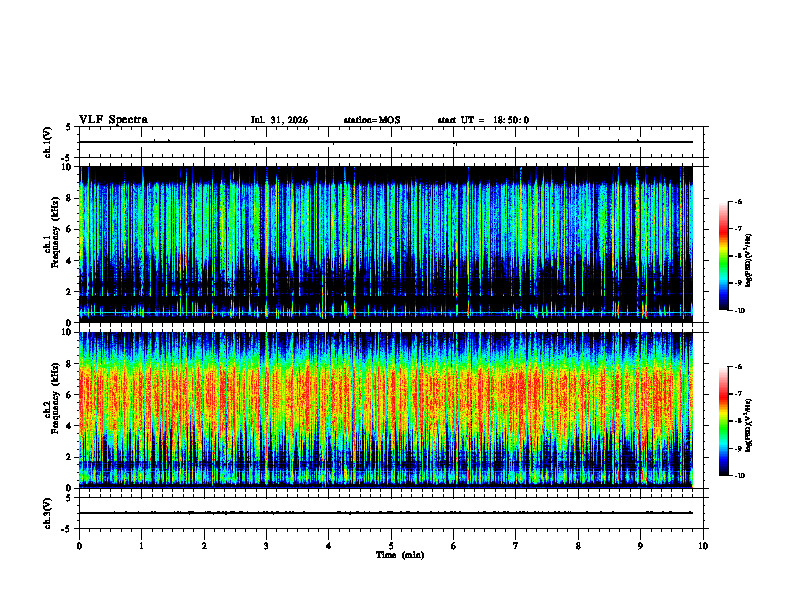
Task: Click the ch.2 color bar log(PSD) label
Action: point(748,425)
